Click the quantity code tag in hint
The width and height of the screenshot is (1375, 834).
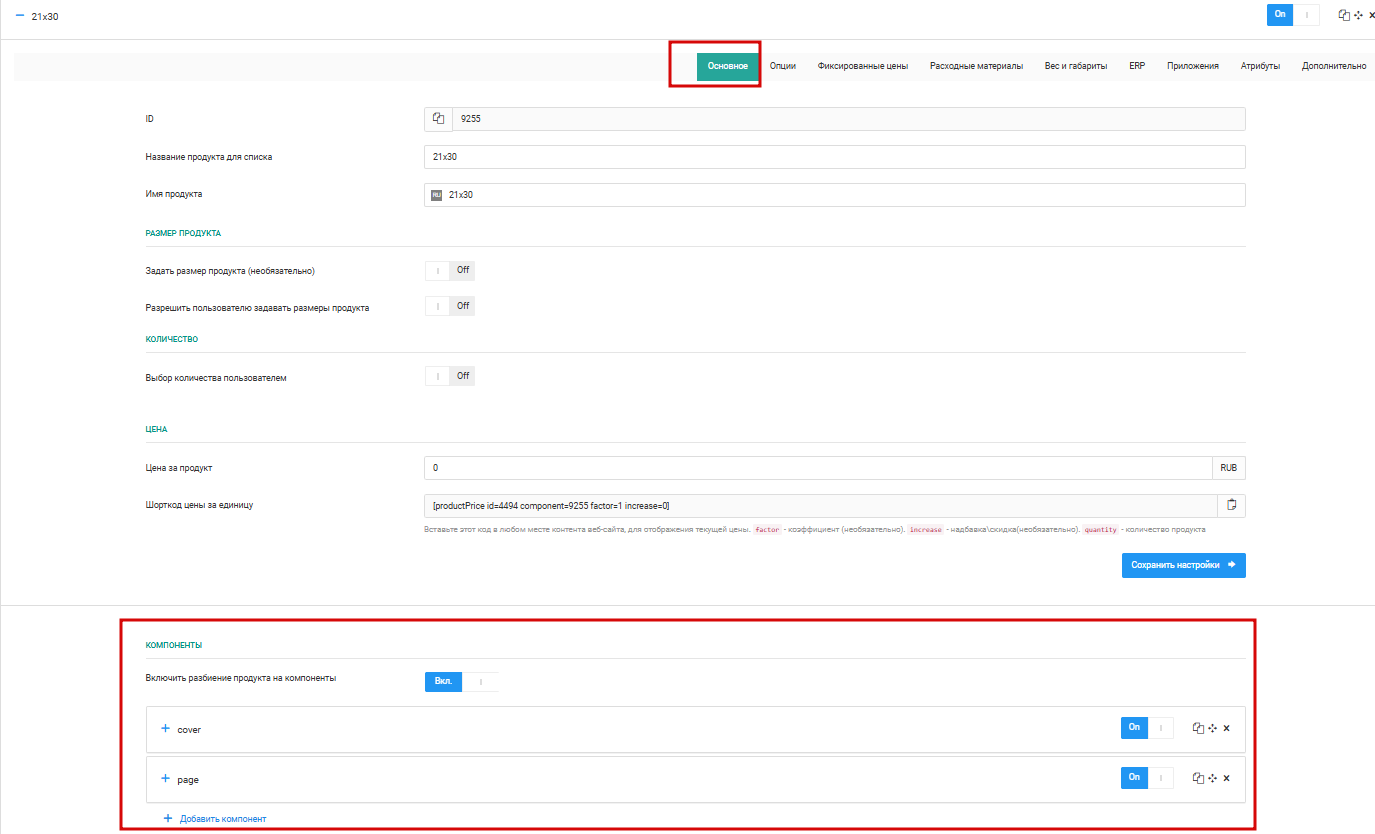pos(1100,529)
